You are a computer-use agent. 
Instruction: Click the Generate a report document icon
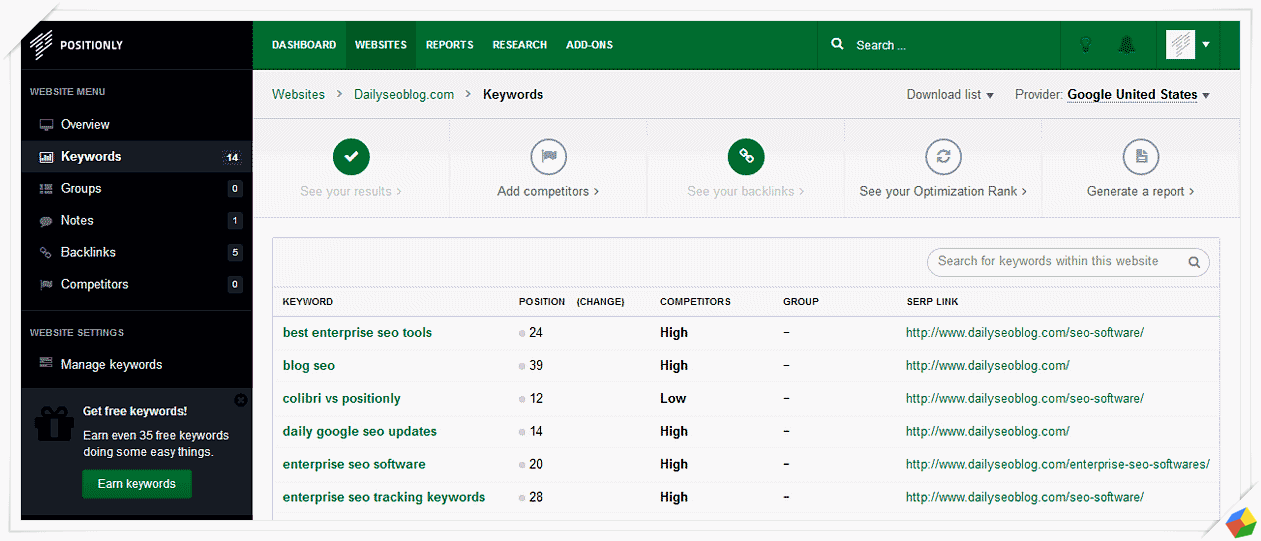tap(1140, 156)
